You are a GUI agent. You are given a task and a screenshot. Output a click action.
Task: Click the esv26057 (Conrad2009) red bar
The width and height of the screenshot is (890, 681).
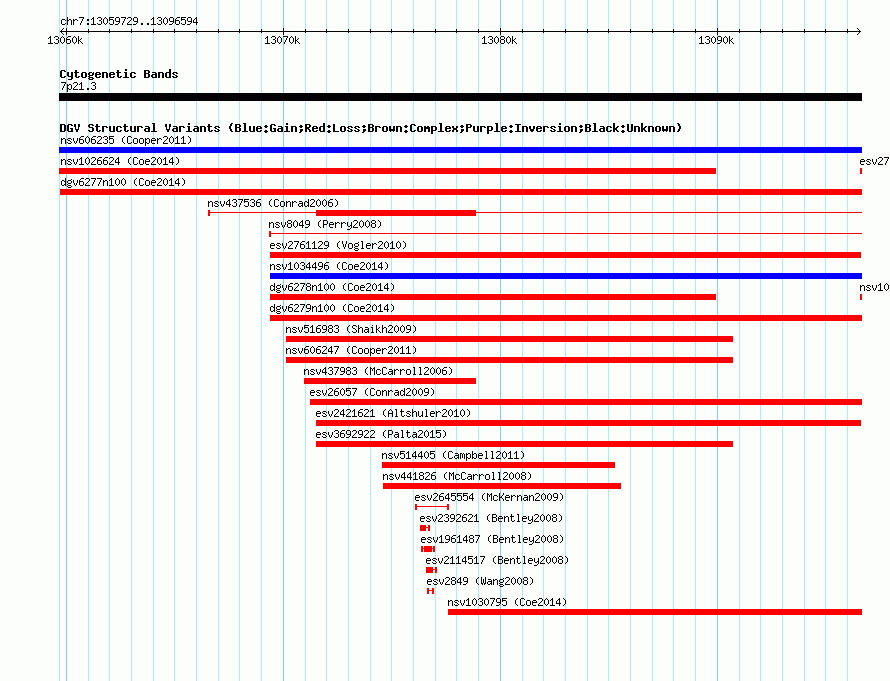click(x=586, y=402)
